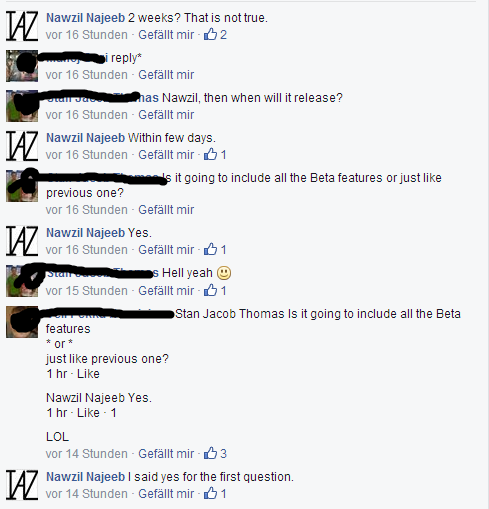The image size is (489, 509).
Task: Click thumbs-up icon on "first question" comment
Action: [x=210, y=493]
